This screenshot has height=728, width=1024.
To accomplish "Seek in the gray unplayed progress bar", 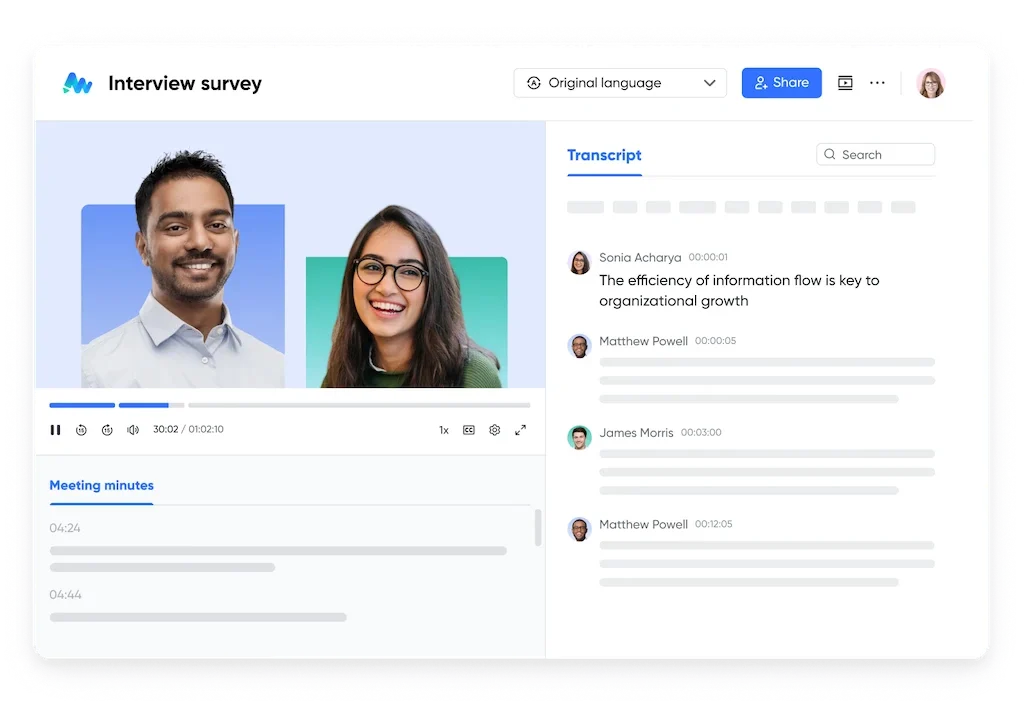I will pos(359,405).
